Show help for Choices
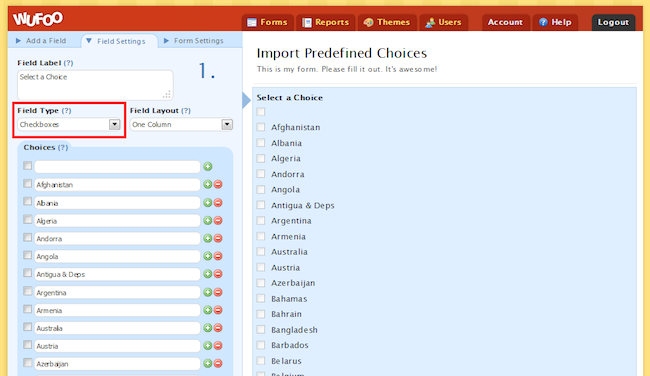The height and width of the screenshot is (376, 650). [63, 148]
